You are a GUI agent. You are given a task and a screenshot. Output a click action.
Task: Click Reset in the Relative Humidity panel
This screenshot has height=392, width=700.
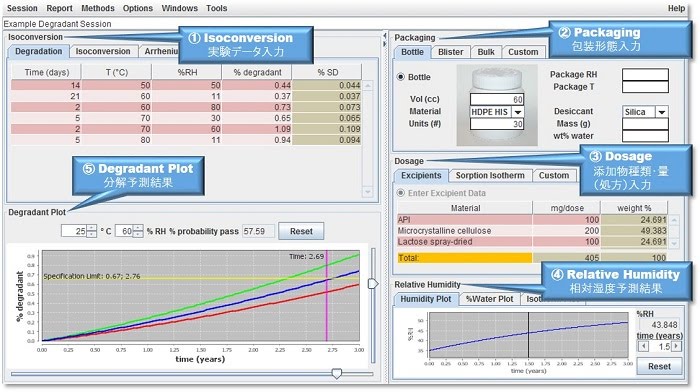coord(659,367)
